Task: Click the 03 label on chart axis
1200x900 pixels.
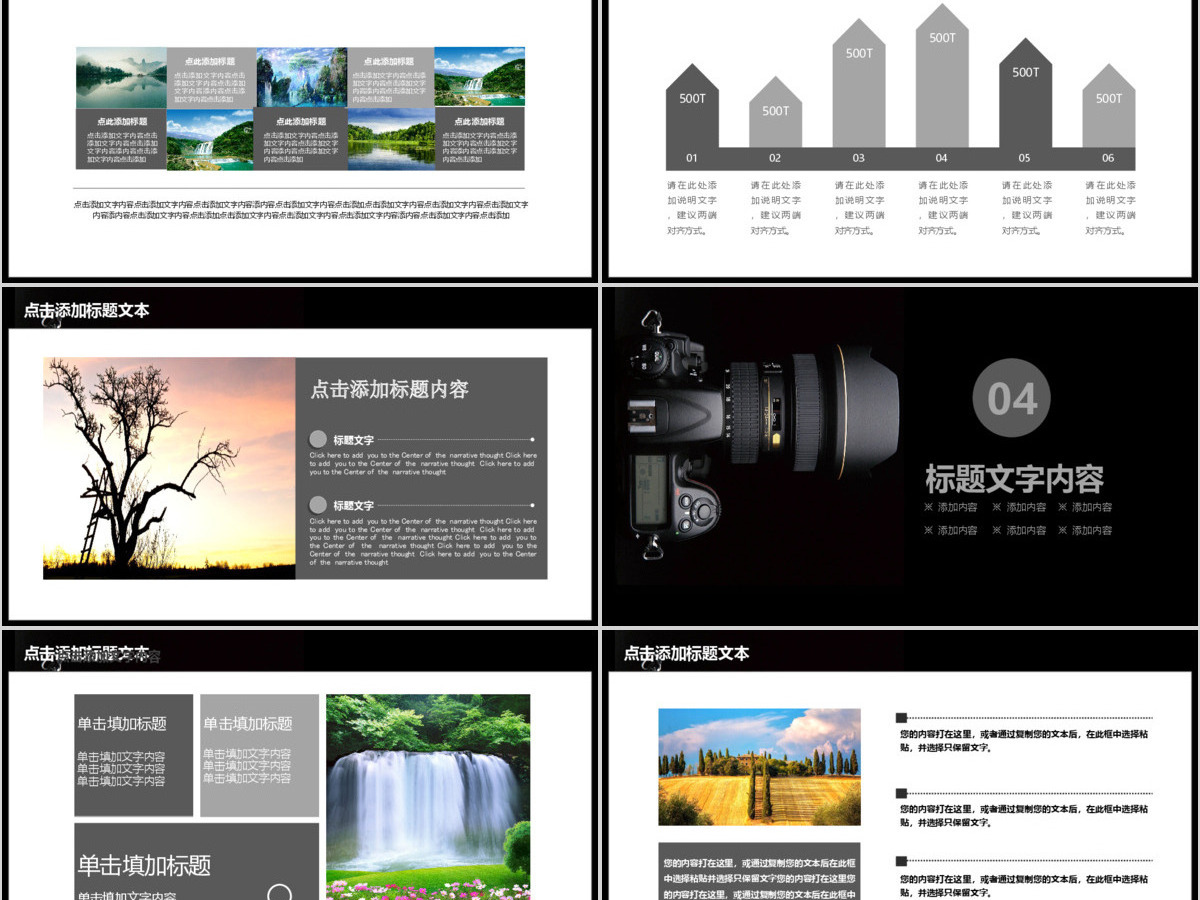Action: [x=859, y=158]
